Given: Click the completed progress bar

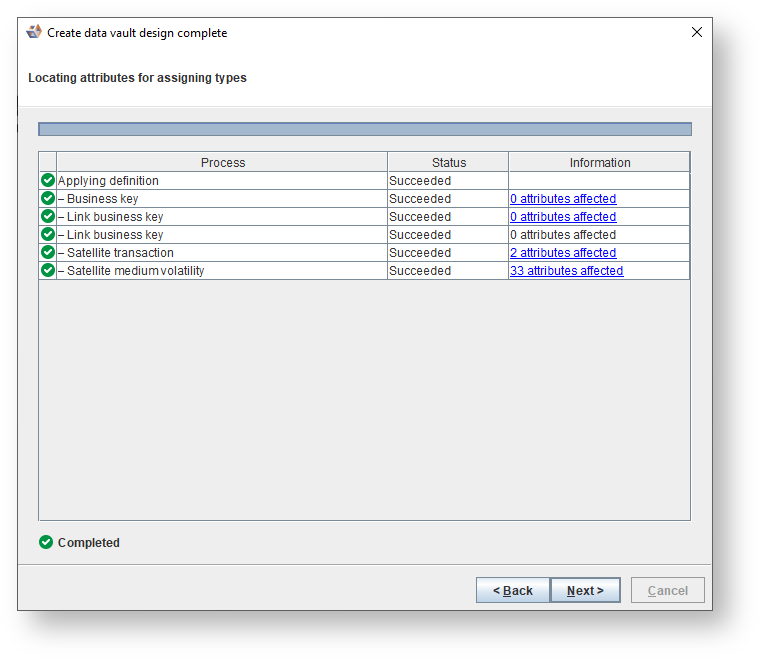Looking at the screenshot, I should point(364,129).
